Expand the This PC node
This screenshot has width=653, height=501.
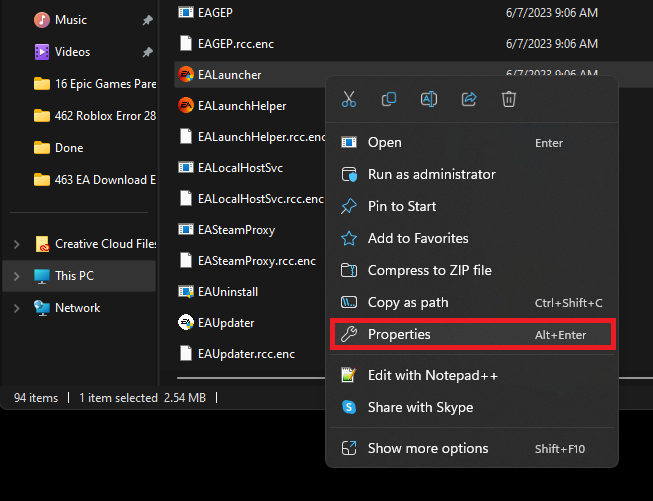(x=17, y=276)
